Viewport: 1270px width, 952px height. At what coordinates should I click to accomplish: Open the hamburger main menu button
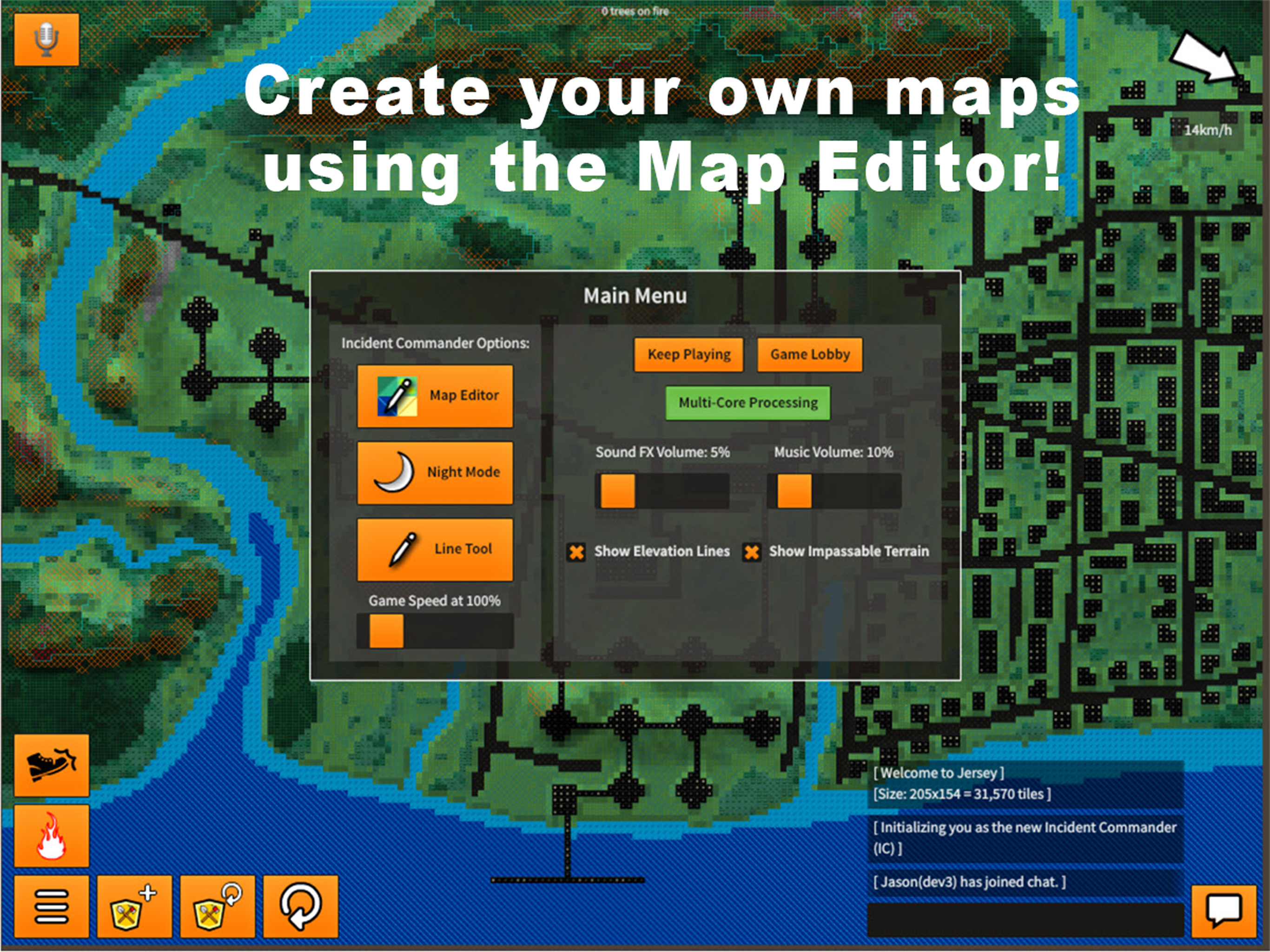point(52,906)
